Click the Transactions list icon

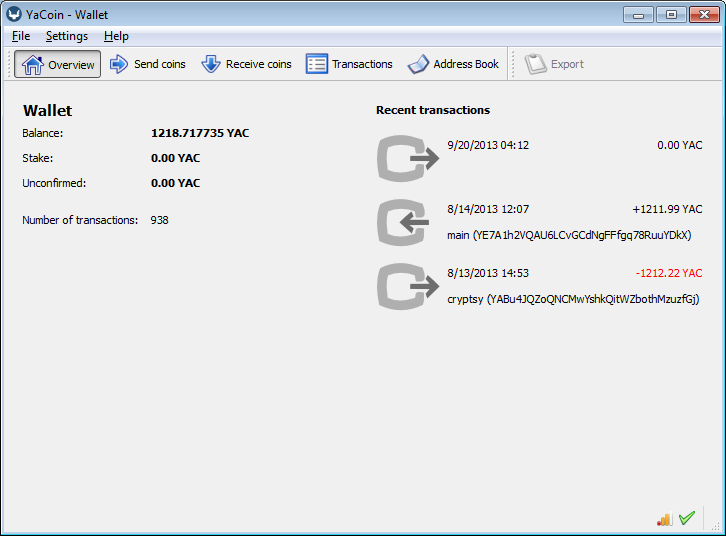coord(317,64)
